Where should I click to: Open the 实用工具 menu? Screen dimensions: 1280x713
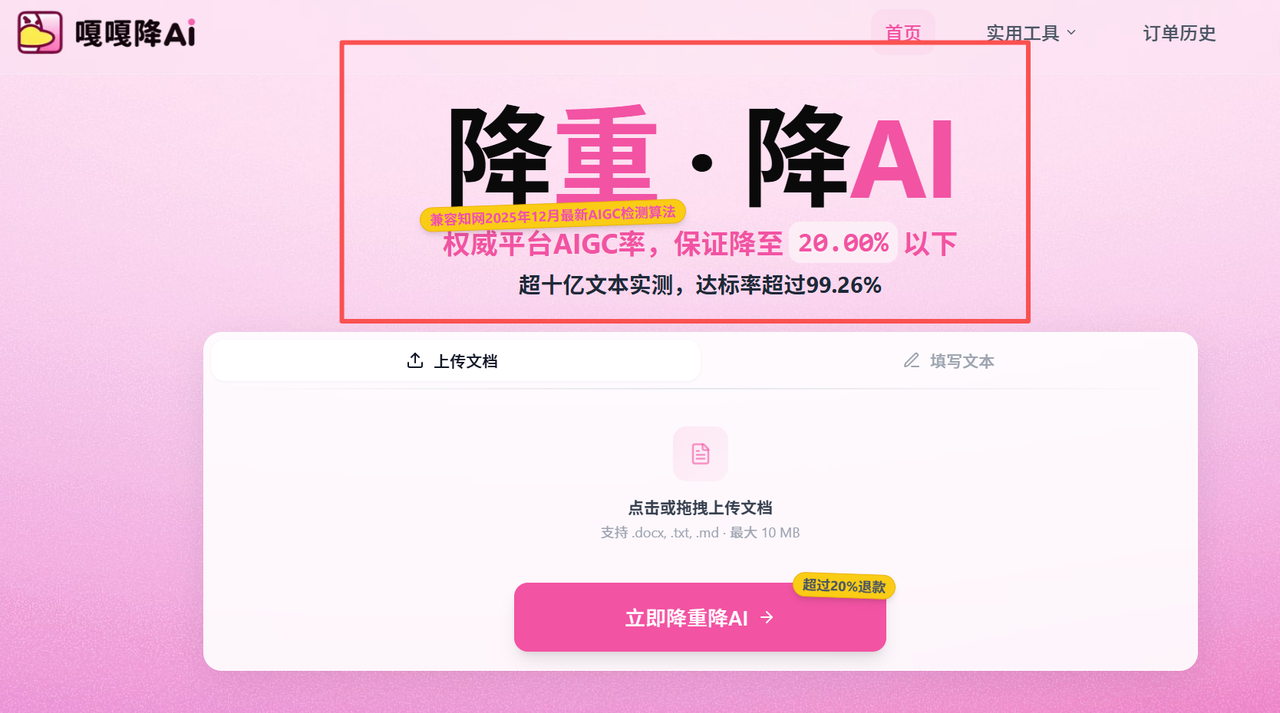[1031, 33]
